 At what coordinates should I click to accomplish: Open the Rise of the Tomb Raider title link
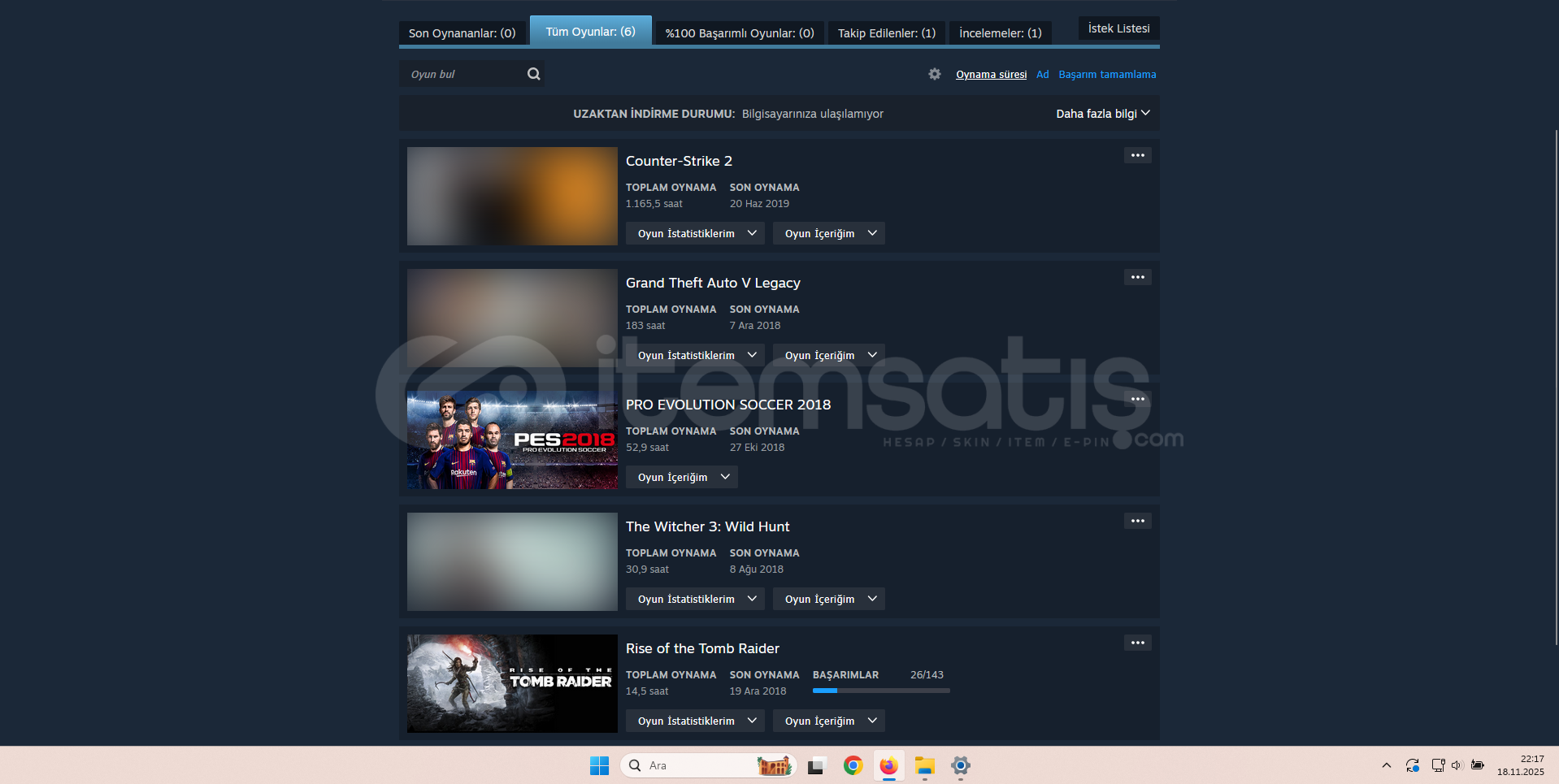coord(702,648)
